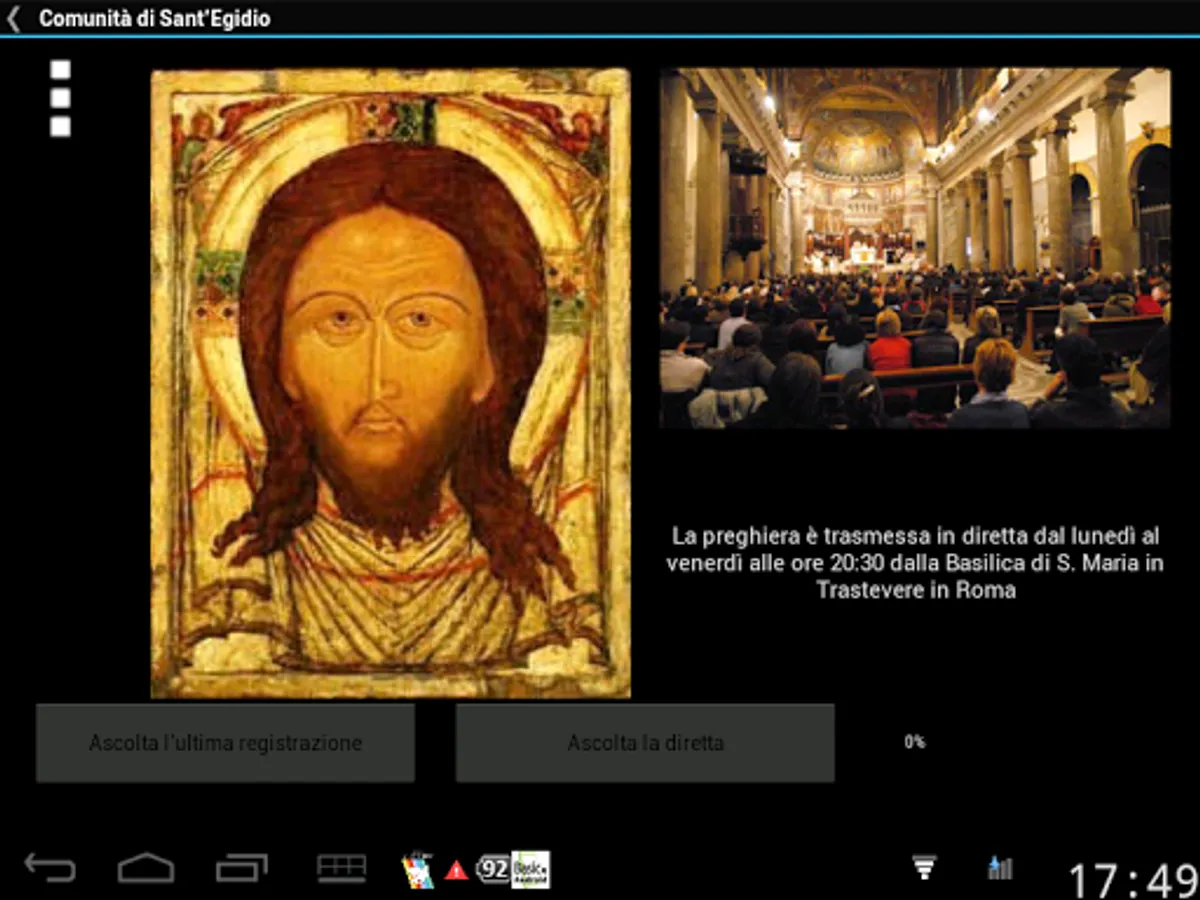The image size is (1200, 900).
Task: Tap the 0% progress indicator
Action: tap(914, 742)
